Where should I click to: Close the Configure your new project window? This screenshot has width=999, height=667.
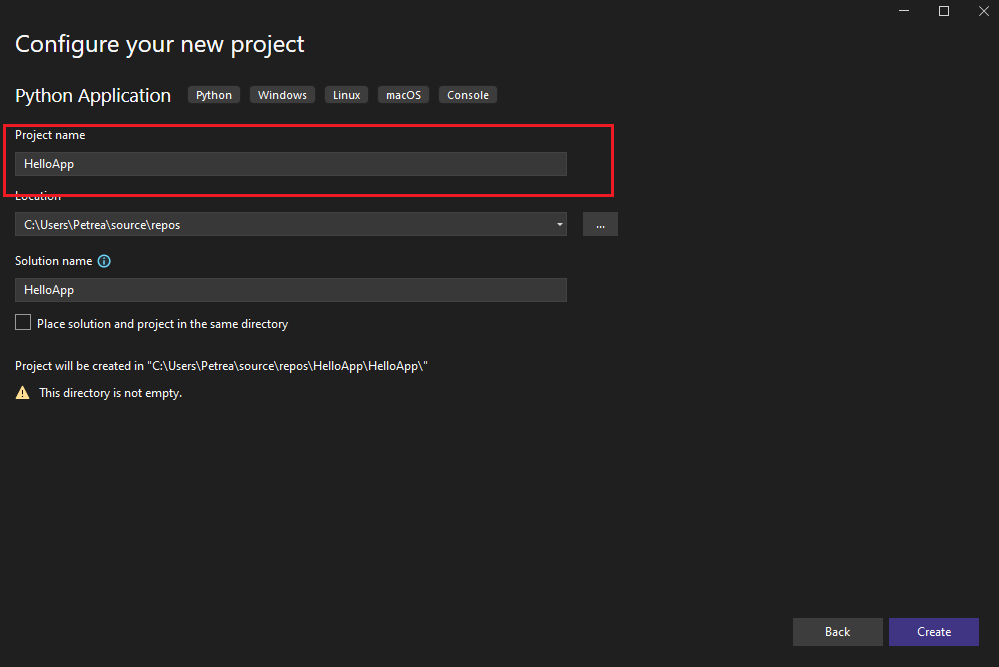(984, 11)
